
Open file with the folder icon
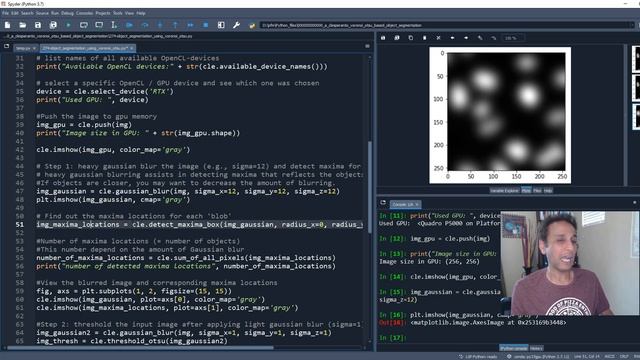[x=22, y=25]
